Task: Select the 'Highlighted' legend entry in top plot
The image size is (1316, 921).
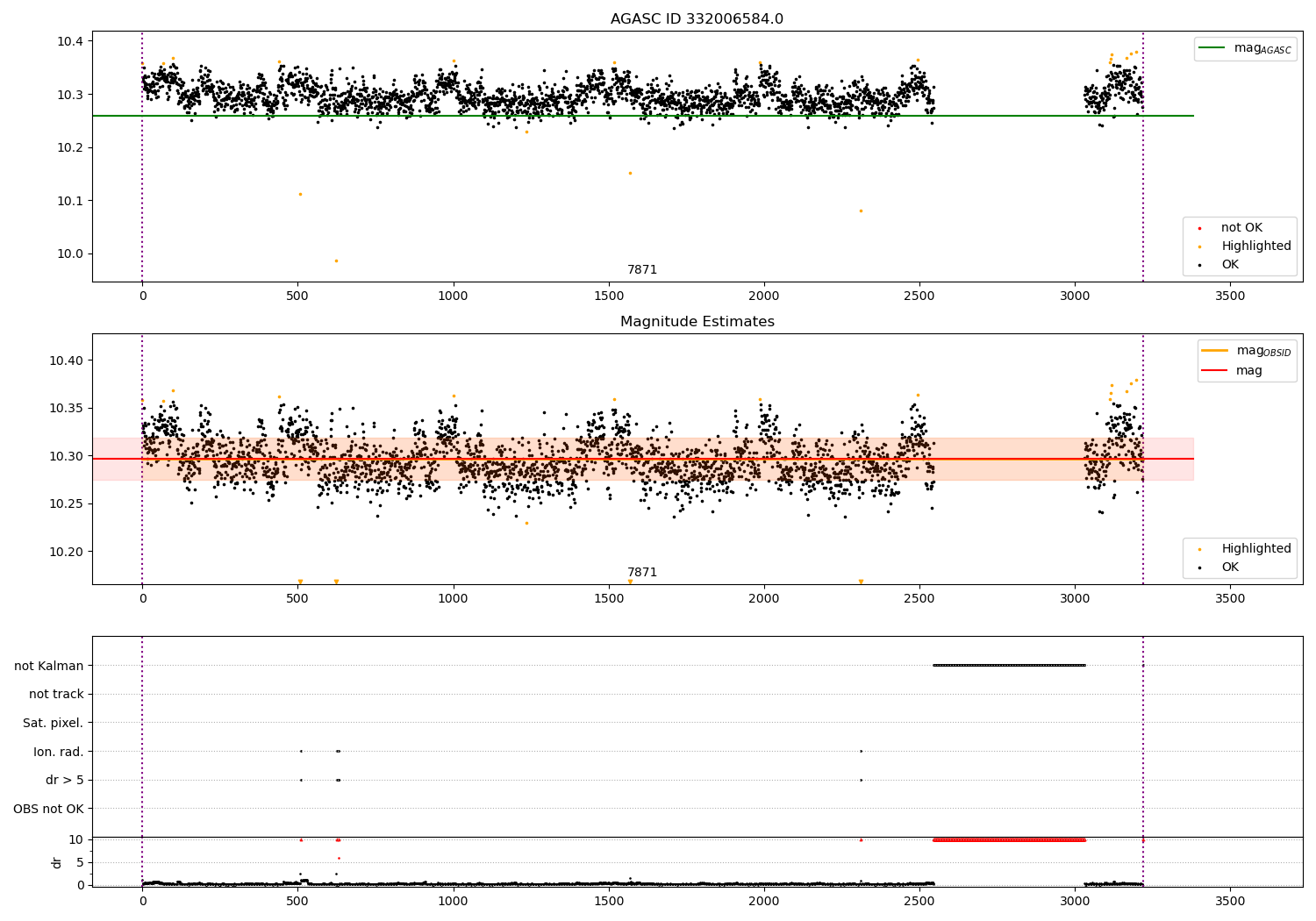Action: [1255, 246]
